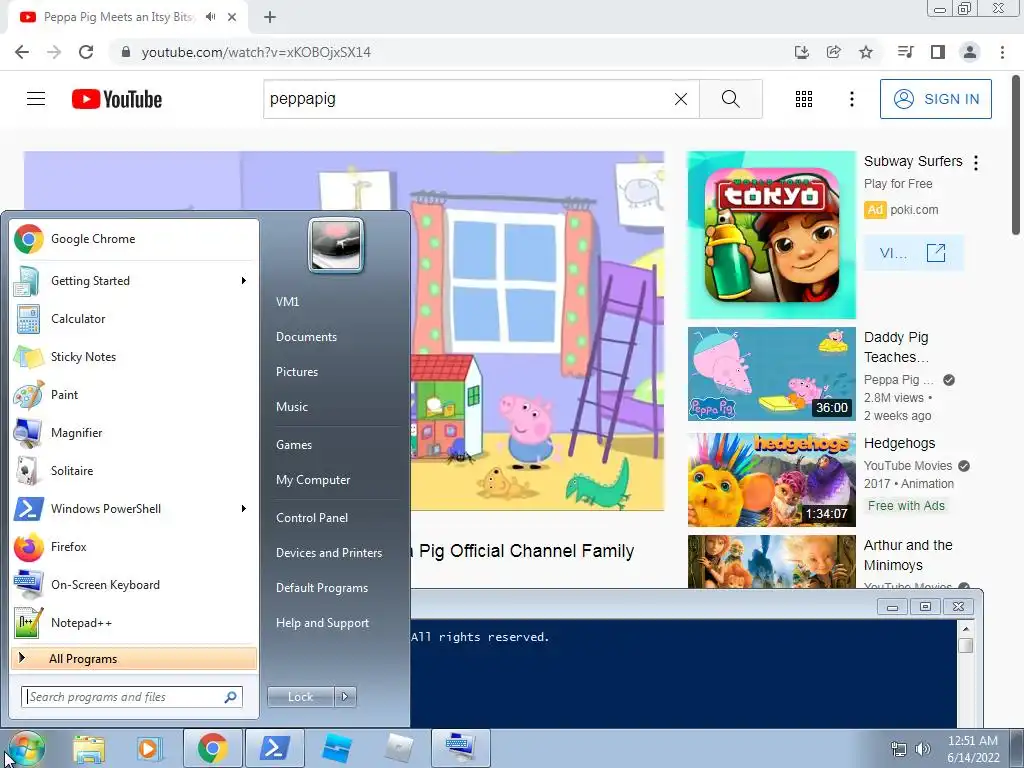This screenshot has width=1024, height=768.
Task: Toggle Chrome side panel icon
Action: [938, 52]
